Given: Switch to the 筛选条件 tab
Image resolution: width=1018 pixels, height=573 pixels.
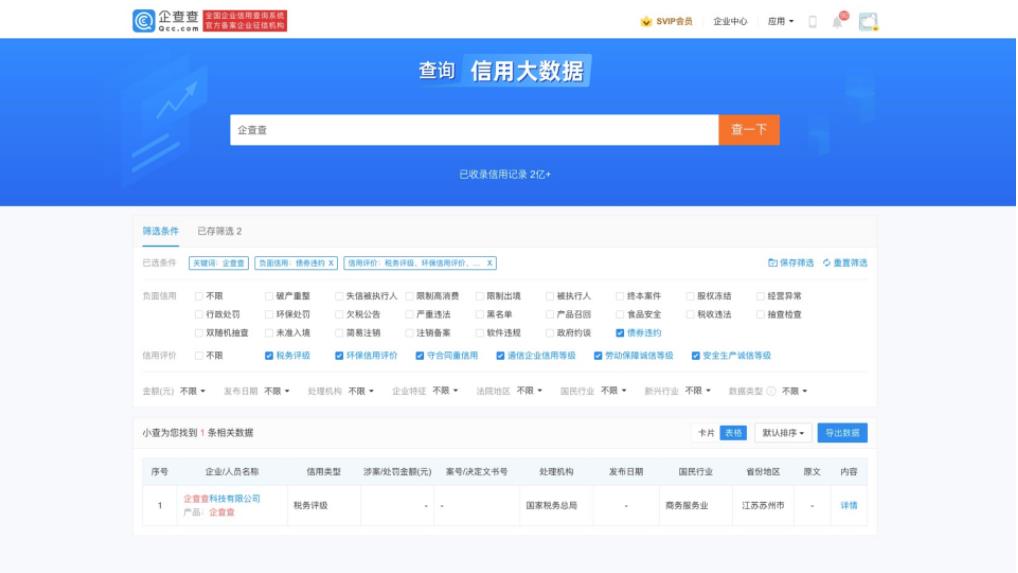Looking at the screenshot, I should [x=160, y=232].
